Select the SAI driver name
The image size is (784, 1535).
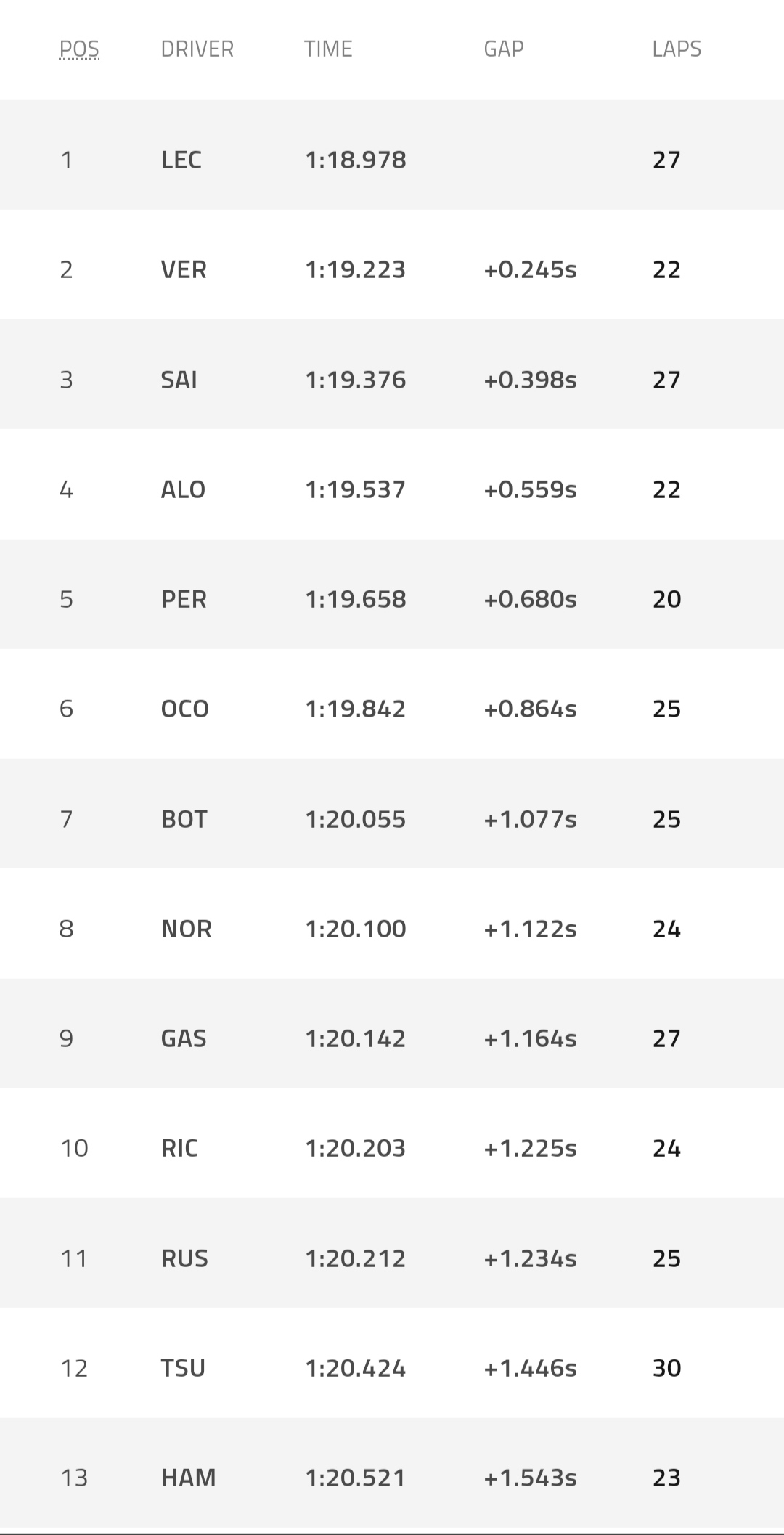pyautogui.click(x=179, y=380)
